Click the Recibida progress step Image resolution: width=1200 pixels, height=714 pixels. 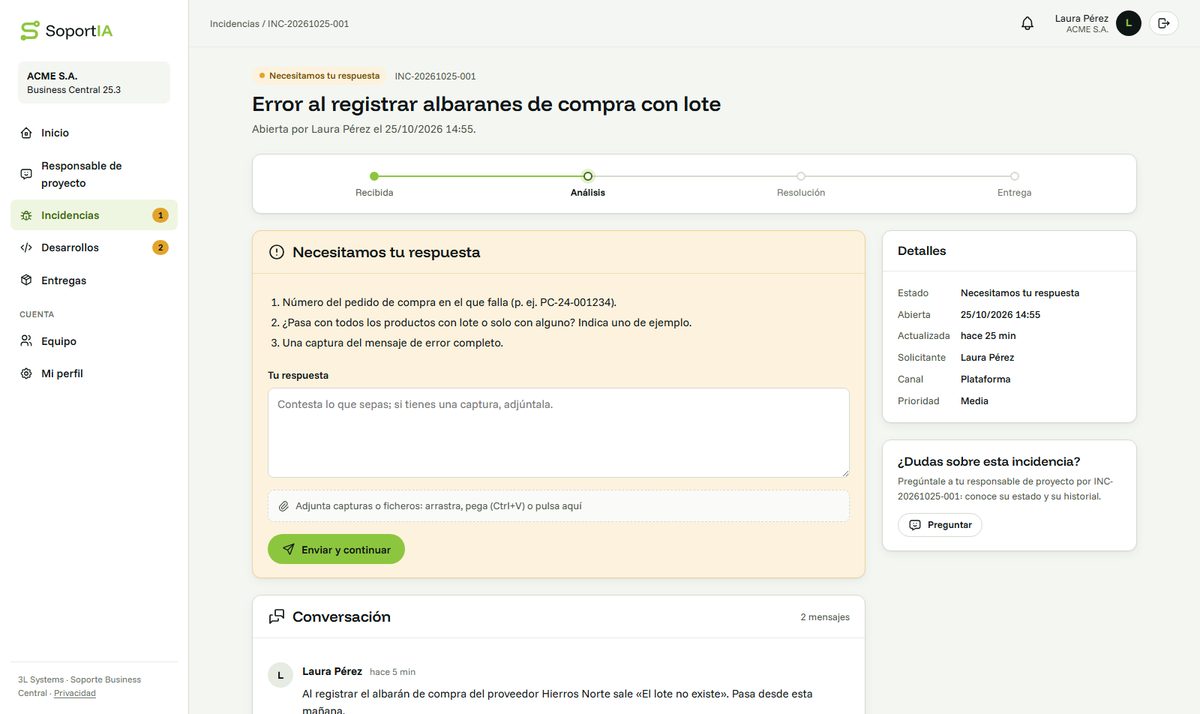pyautogui.click(x=374, y=183)
